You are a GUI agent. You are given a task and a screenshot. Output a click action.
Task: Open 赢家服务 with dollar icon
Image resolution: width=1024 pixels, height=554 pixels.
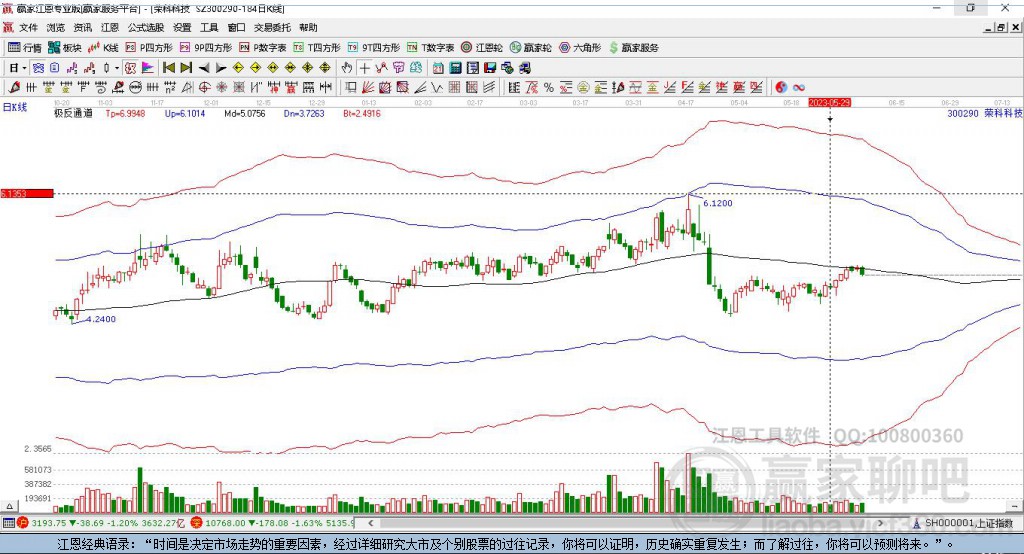click(x=633, y=48)
